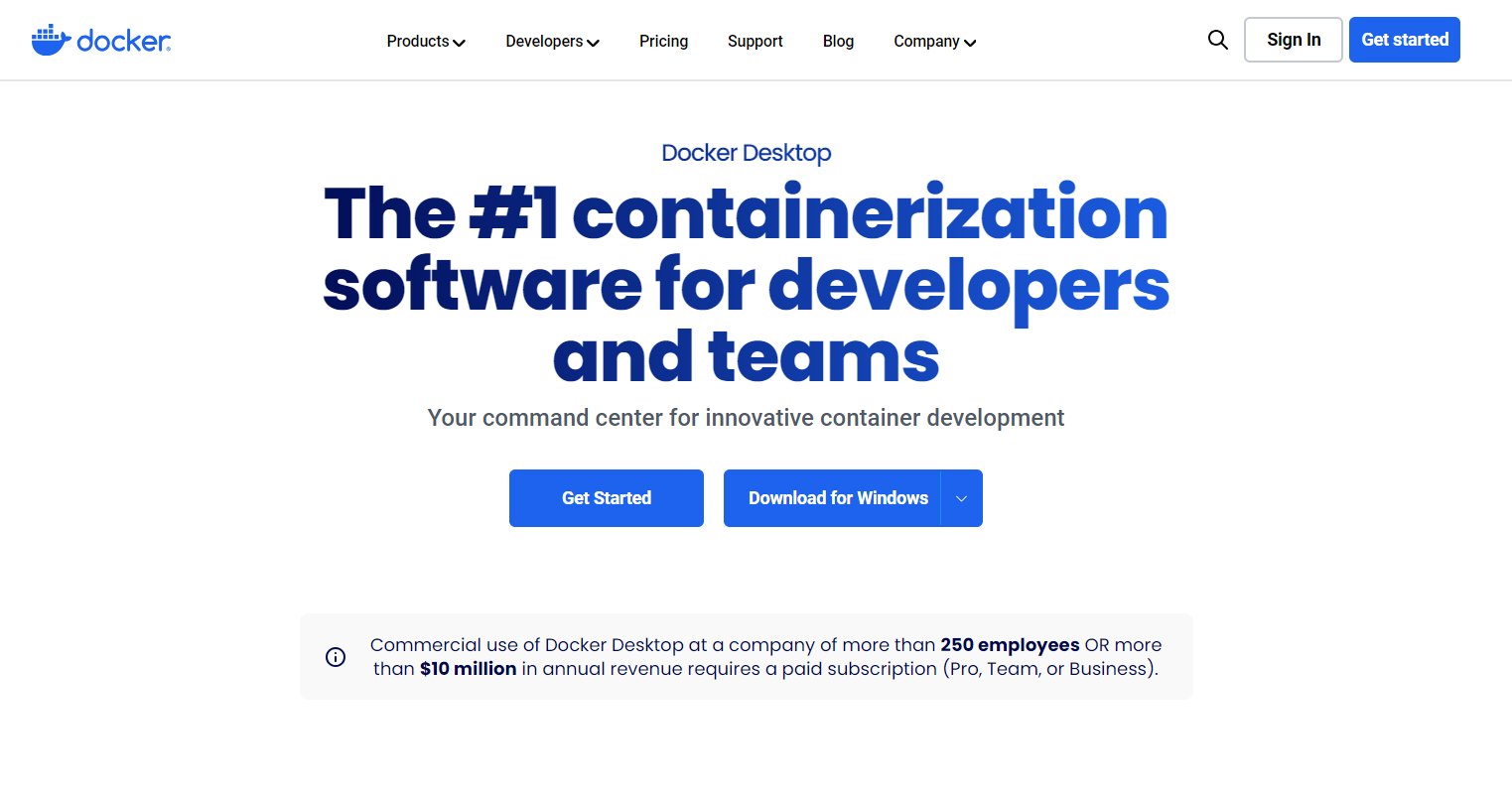Click the Docker whale logo
This screenshot has height=798, width=1512.
coord(101,40)
